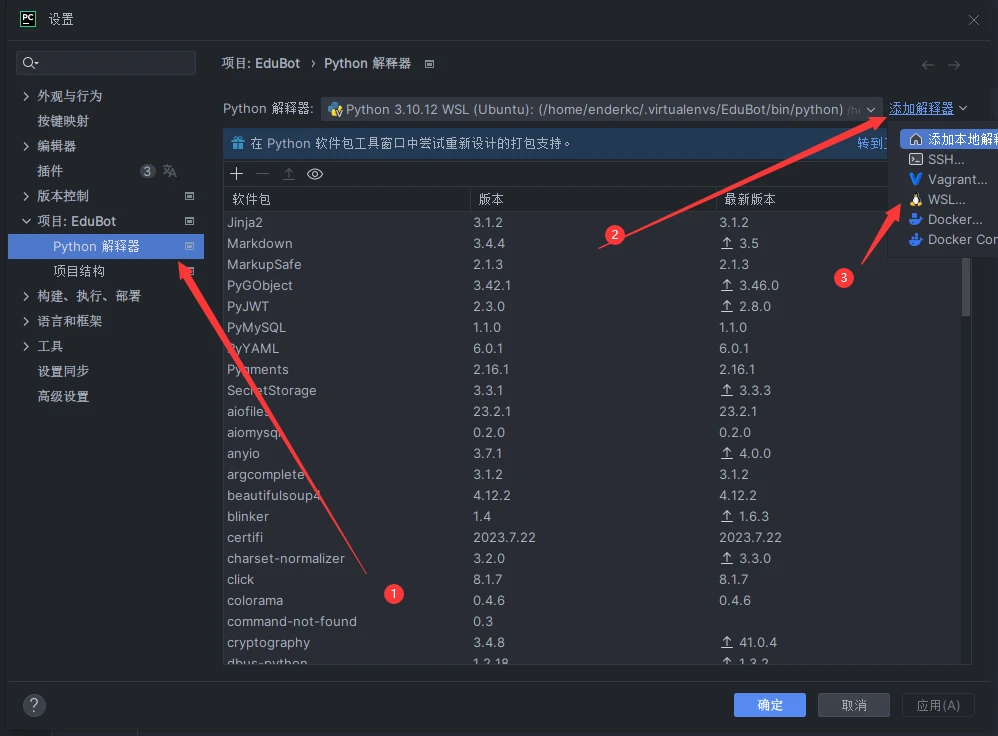Click the minus icon to uninstall package
This screenshot has width=998, height=736.
click(262, 174)
